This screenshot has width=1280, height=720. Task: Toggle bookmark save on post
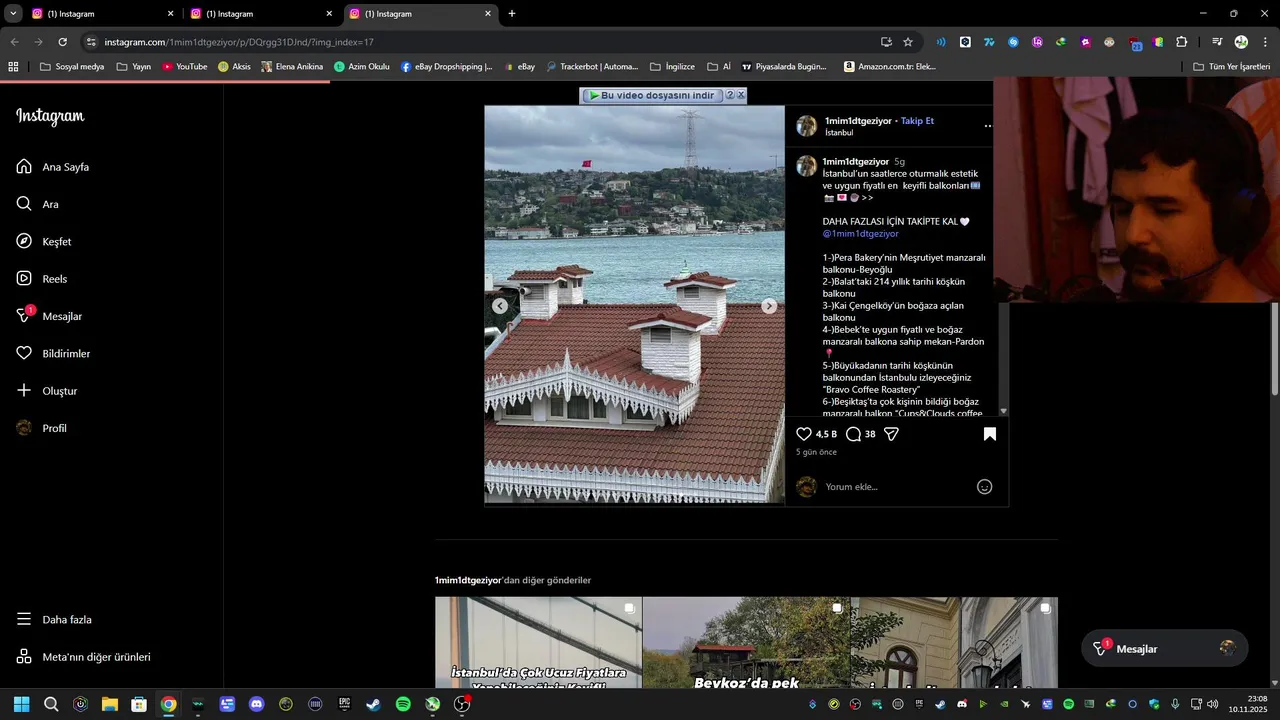(989, 434)
